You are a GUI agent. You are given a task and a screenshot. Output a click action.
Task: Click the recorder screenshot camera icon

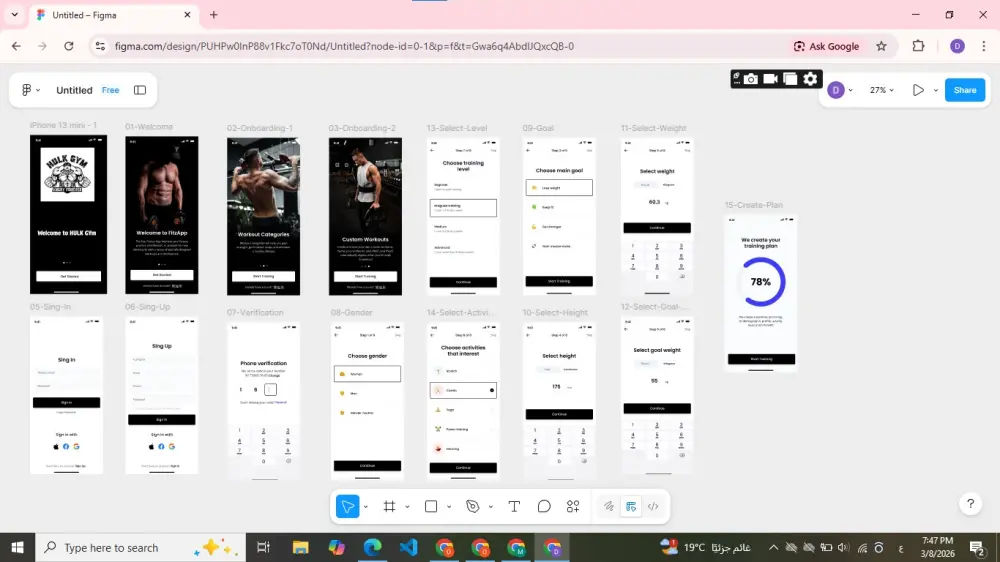point(751,78)
